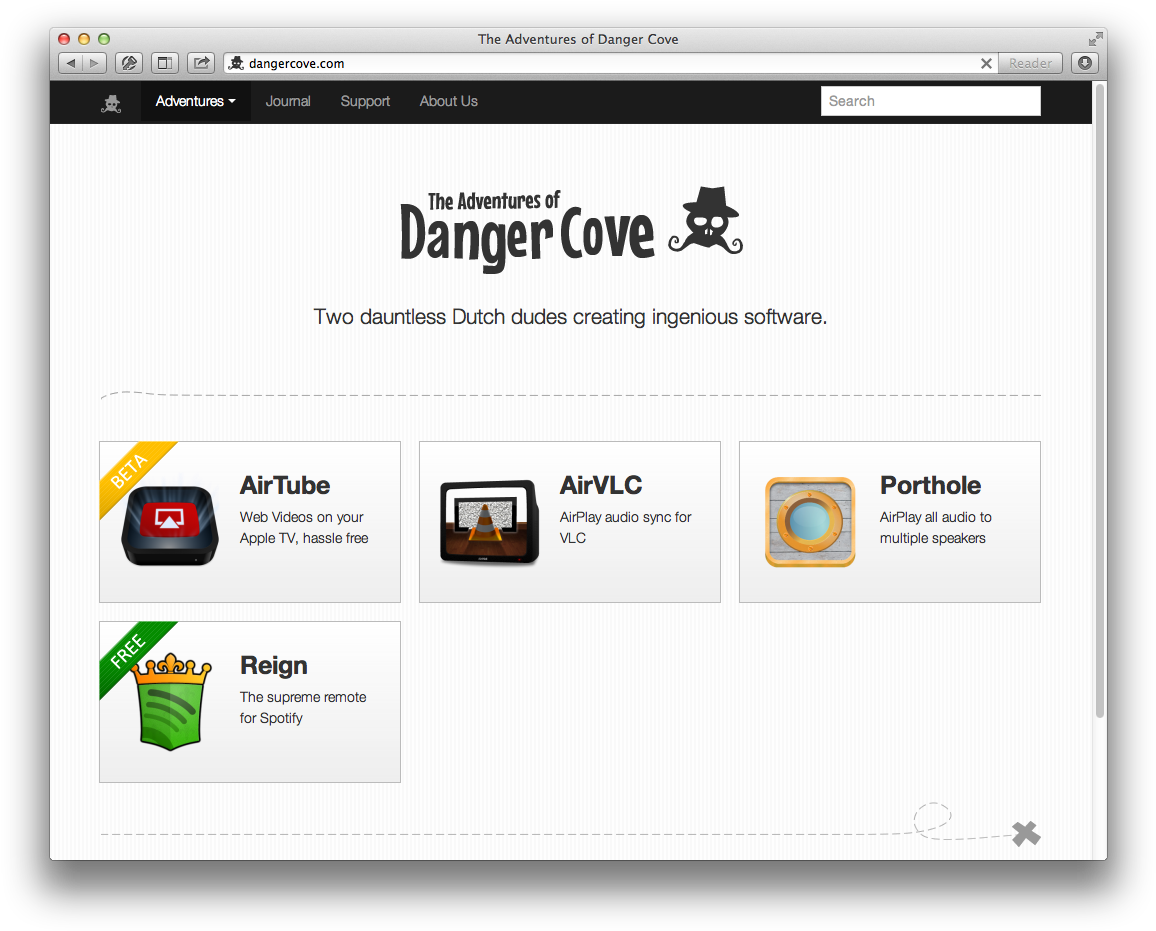Enter full screen using the title bar arrows
Screen dimensions: 1156x931
tap(1096, 39)
